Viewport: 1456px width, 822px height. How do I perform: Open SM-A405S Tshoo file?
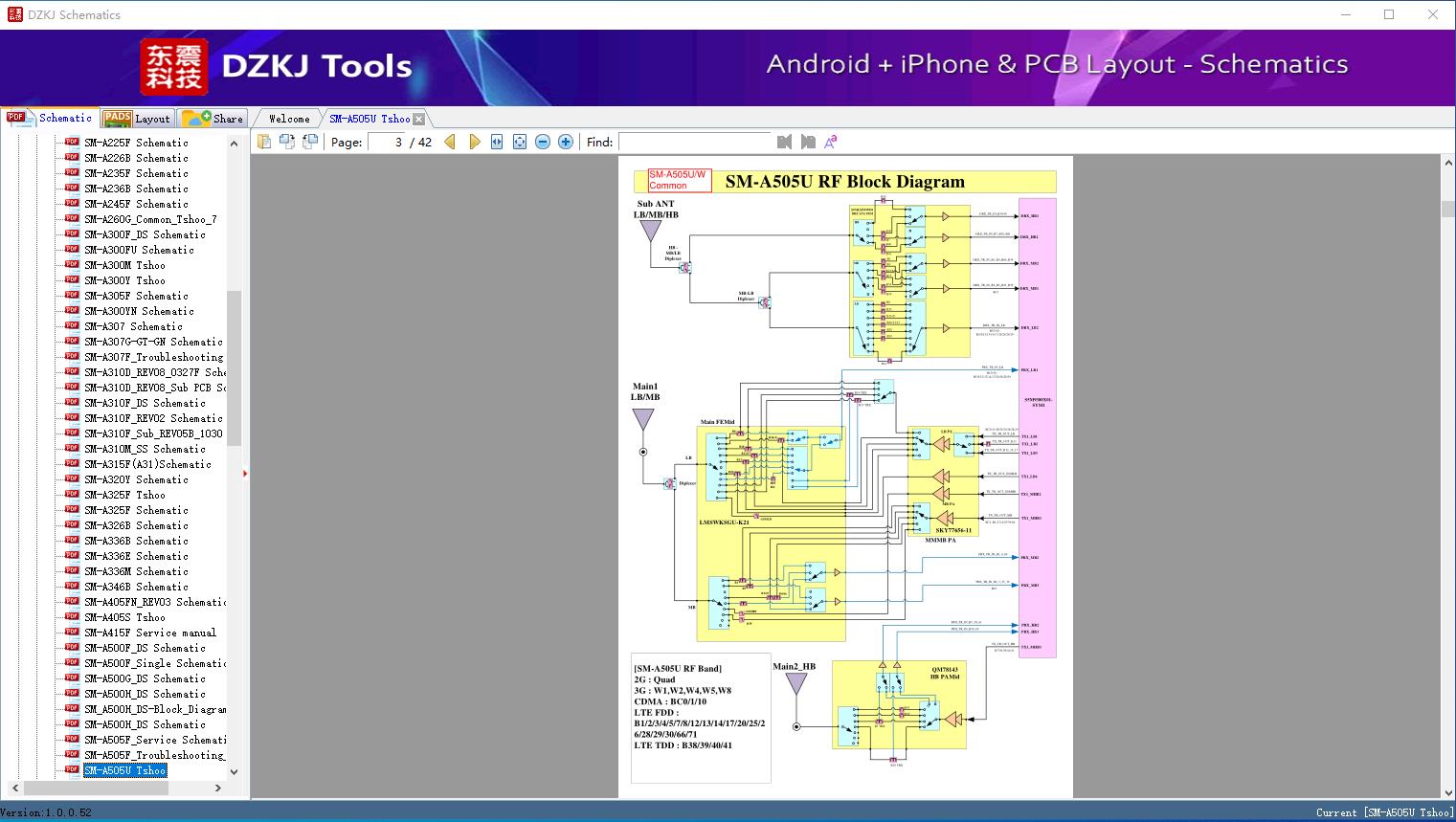pyautogui.click(x=124, y=617)
